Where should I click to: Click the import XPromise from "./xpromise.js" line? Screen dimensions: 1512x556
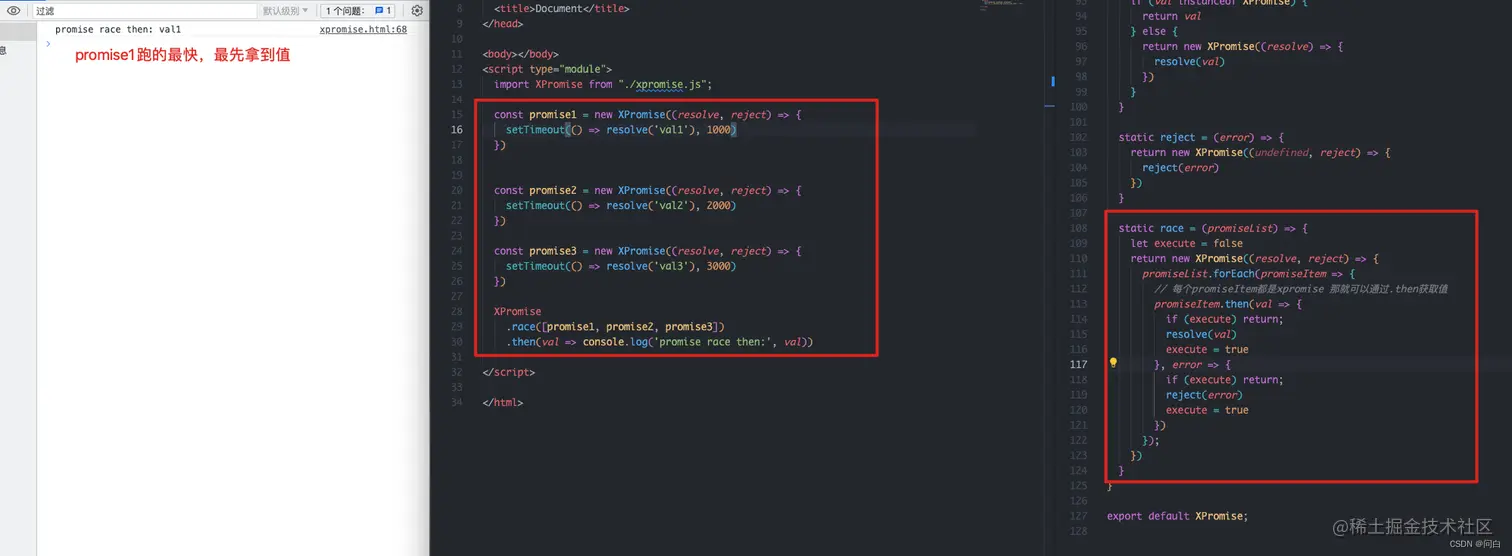[602, 84]
